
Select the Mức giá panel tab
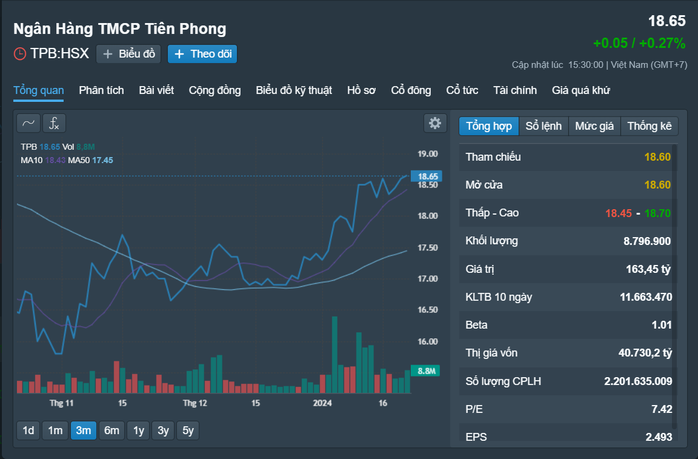[x=594, y=126]
